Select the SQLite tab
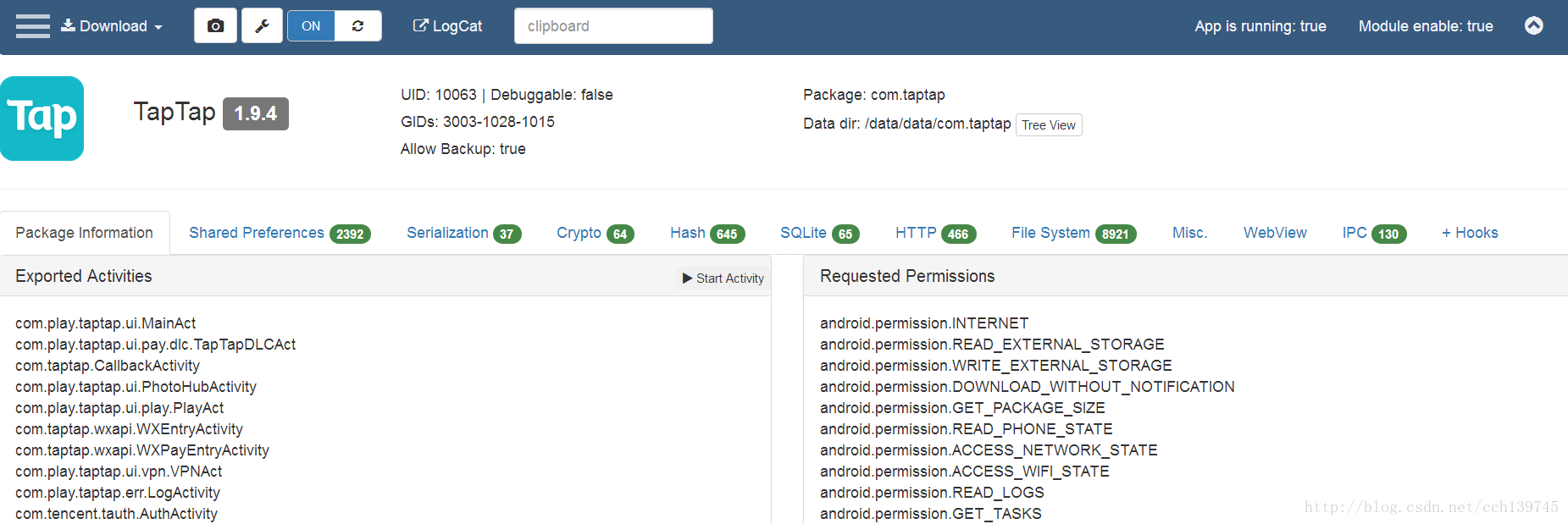The height and width of the screenshot is (524, 1568). [x=820, y=233]
